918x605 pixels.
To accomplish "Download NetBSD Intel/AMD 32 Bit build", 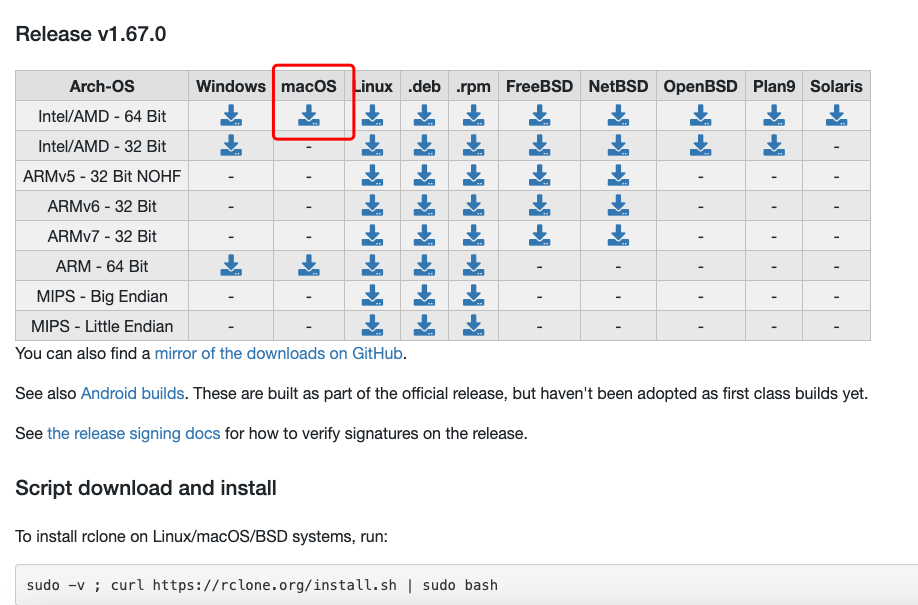I will (618, 145).
